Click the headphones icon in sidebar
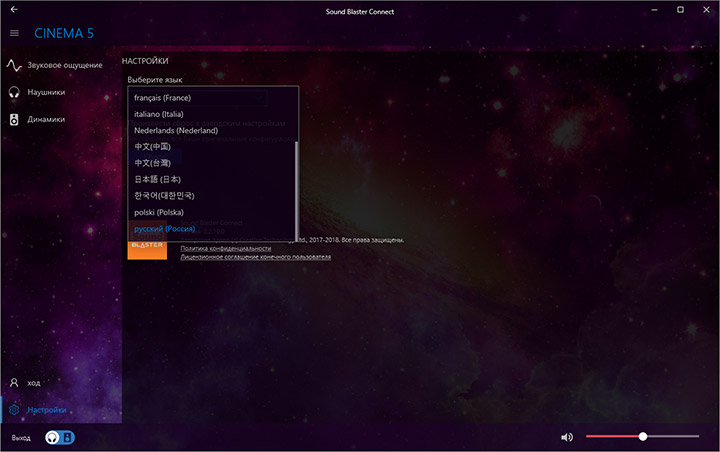 [14, 92]
